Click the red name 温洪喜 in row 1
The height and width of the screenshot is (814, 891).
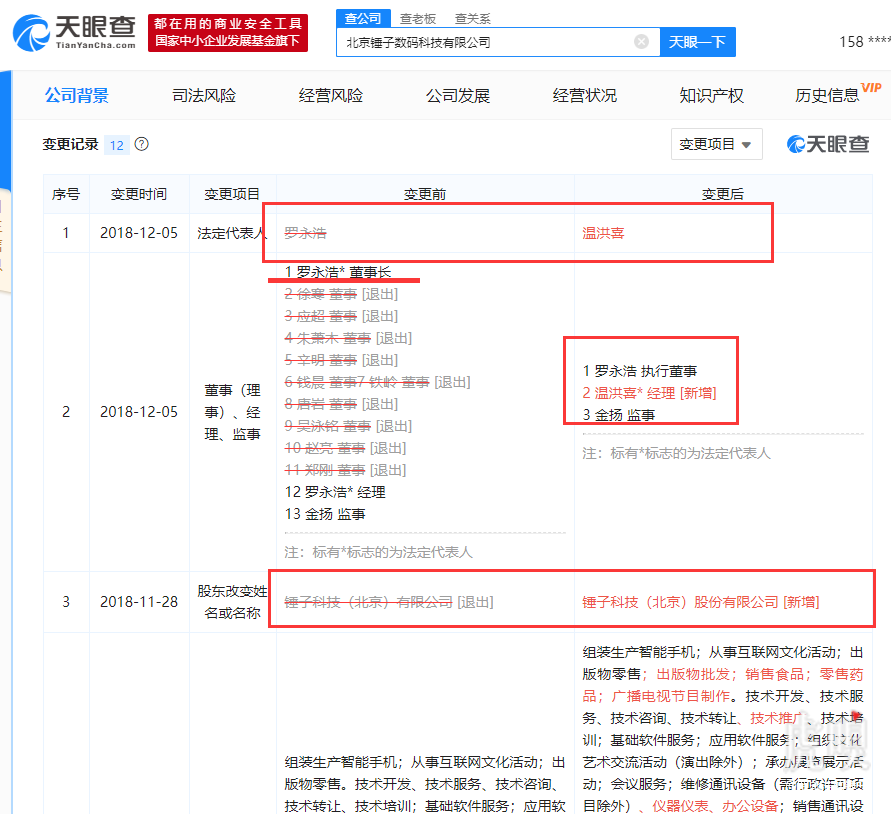click(603, 233)
